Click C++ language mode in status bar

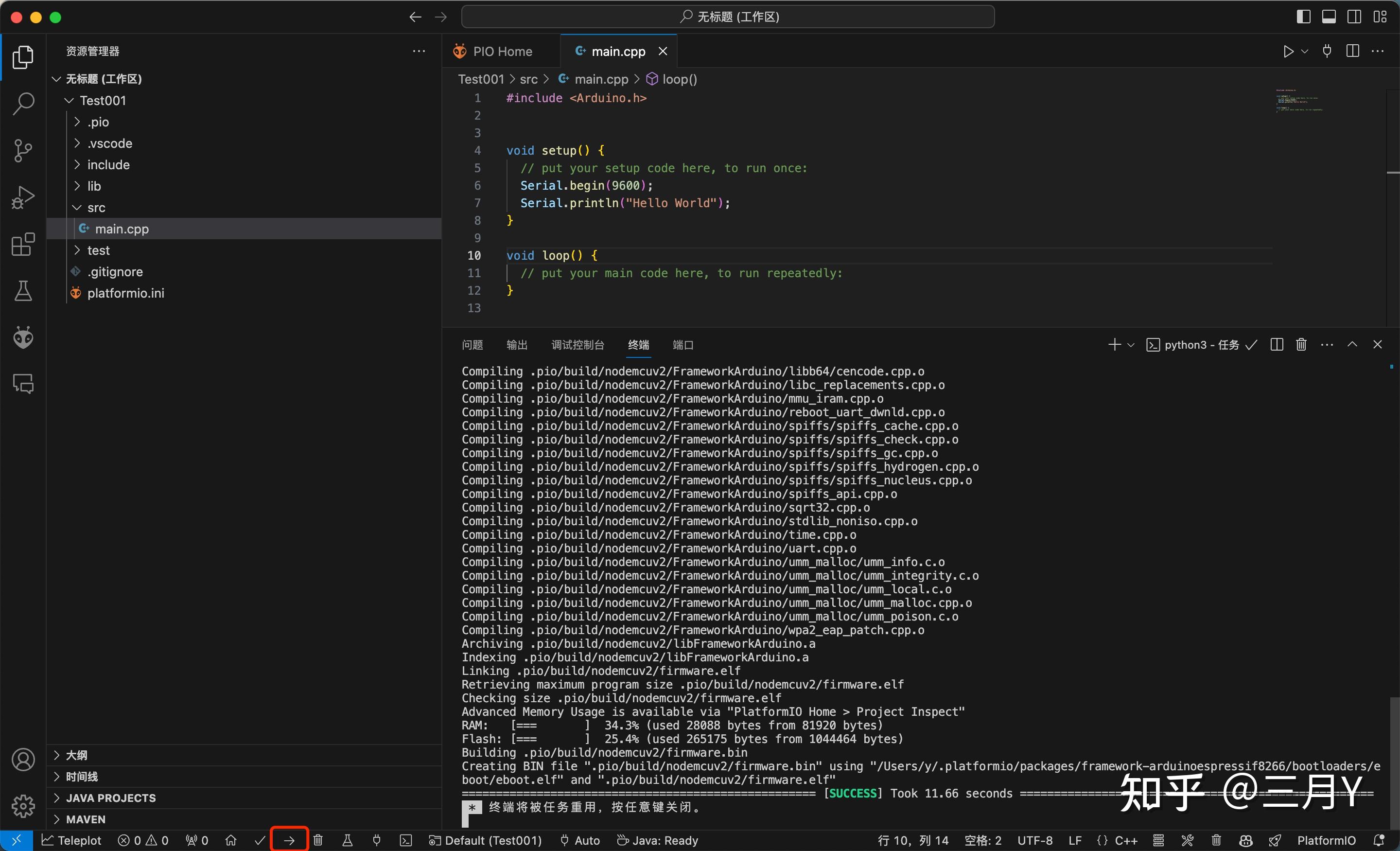[x=1125, y=840]
